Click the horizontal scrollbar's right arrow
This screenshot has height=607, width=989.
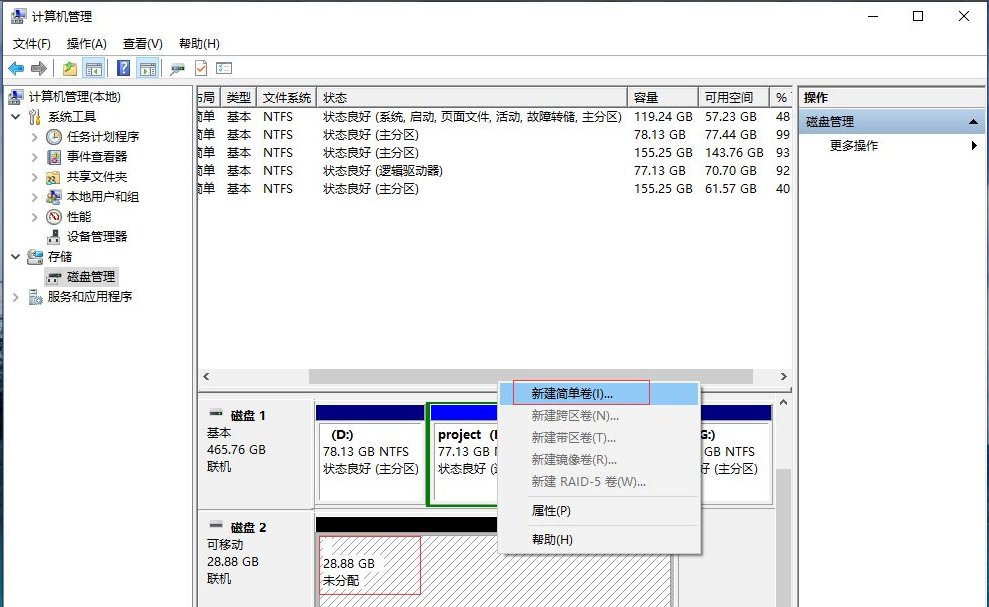[783, 377]
